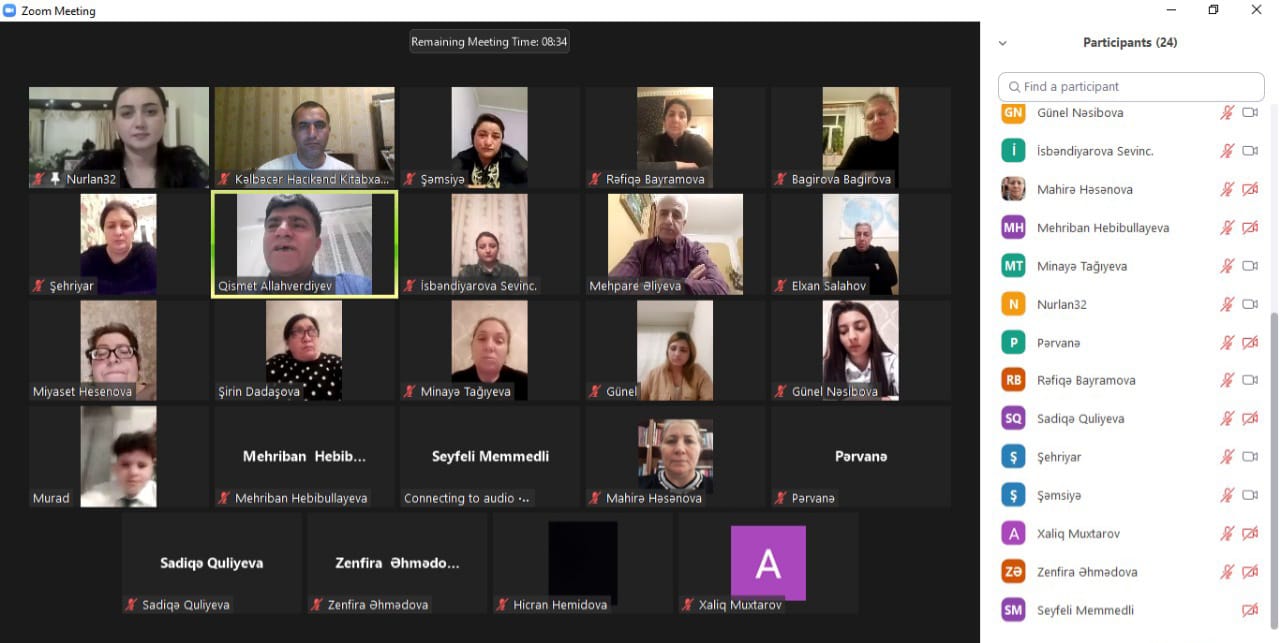This screenshot has width=1280, height=643.
Task: Select Qismet Allahverdiyev's highlighted video tile
Action: click(x=304, y=245)
